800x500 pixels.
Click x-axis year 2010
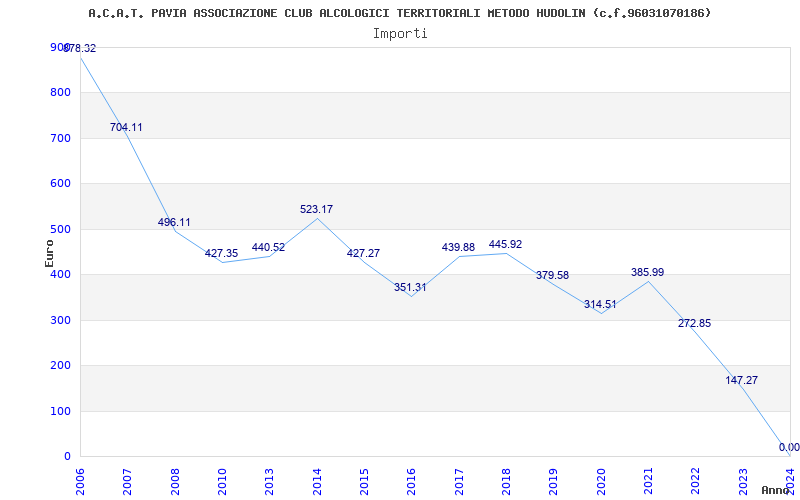[x=222, y=482]
